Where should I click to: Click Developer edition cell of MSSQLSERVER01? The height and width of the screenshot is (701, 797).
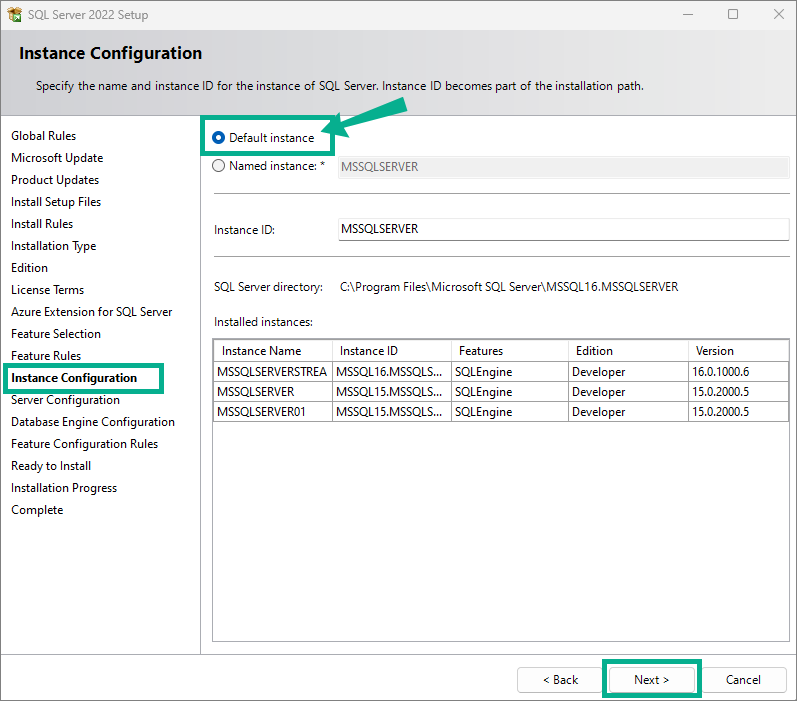coord(628,412)
